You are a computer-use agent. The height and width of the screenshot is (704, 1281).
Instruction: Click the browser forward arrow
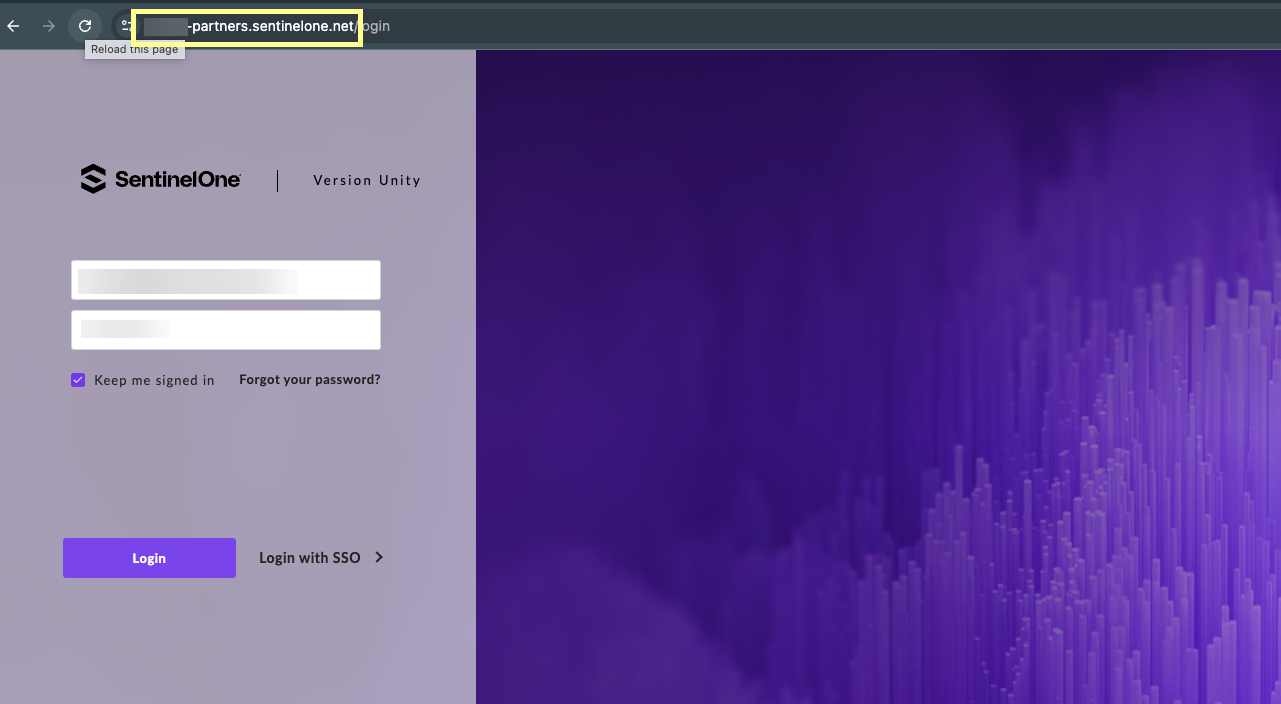tap(48, 26)
